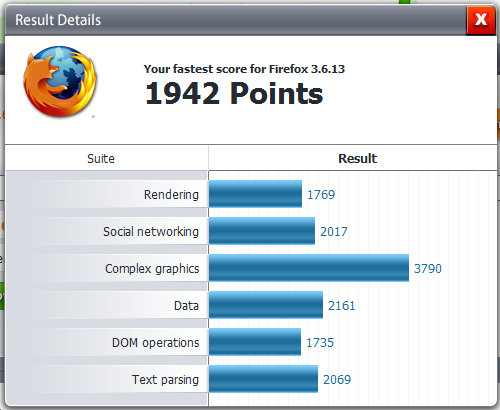The image size is (500, 410).
Task: Click the Rendering result bar
Action: 255,194
